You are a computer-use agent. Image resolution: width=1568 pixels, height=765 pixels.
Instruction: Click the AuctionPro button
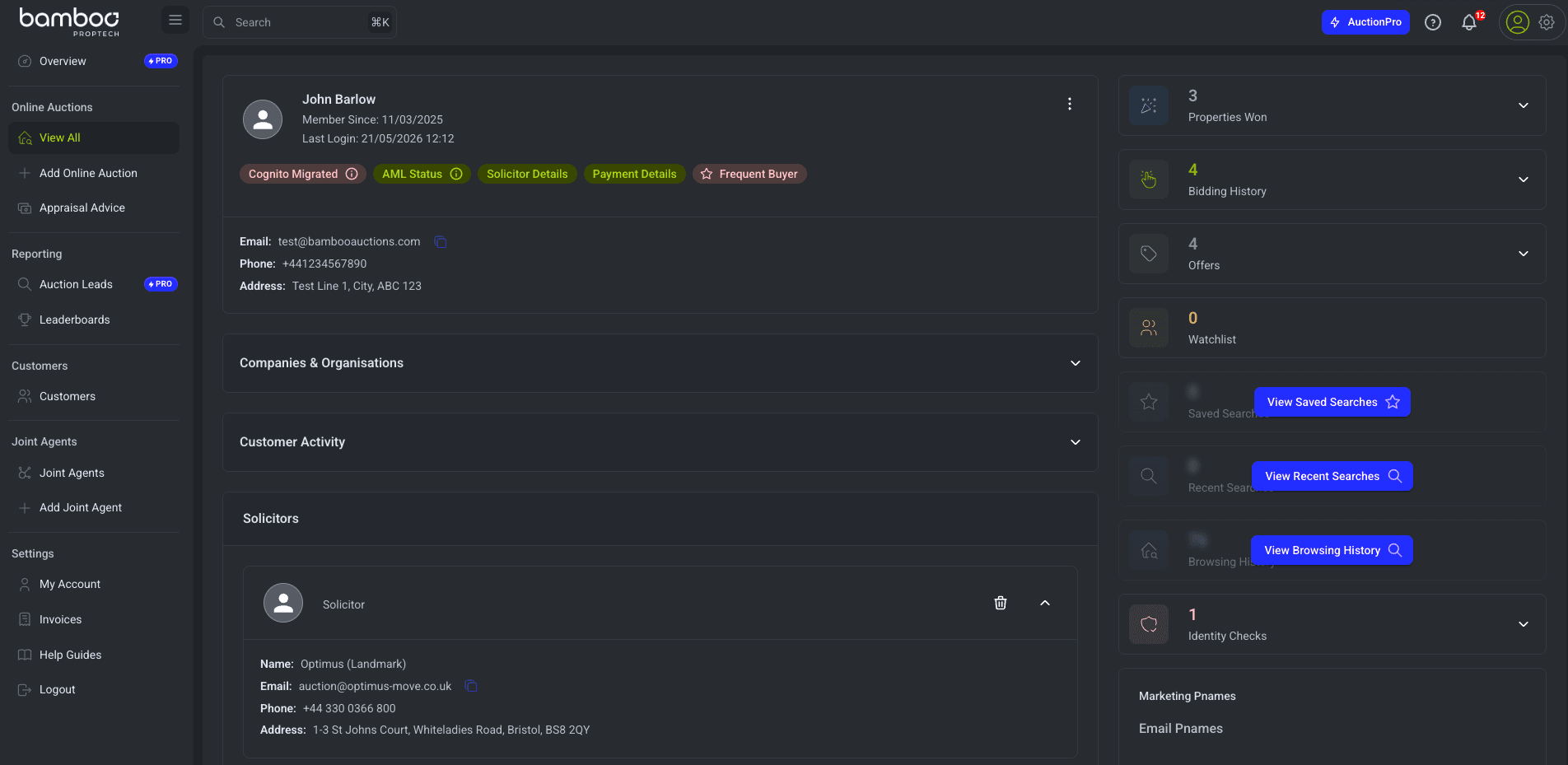point(1365,22)
